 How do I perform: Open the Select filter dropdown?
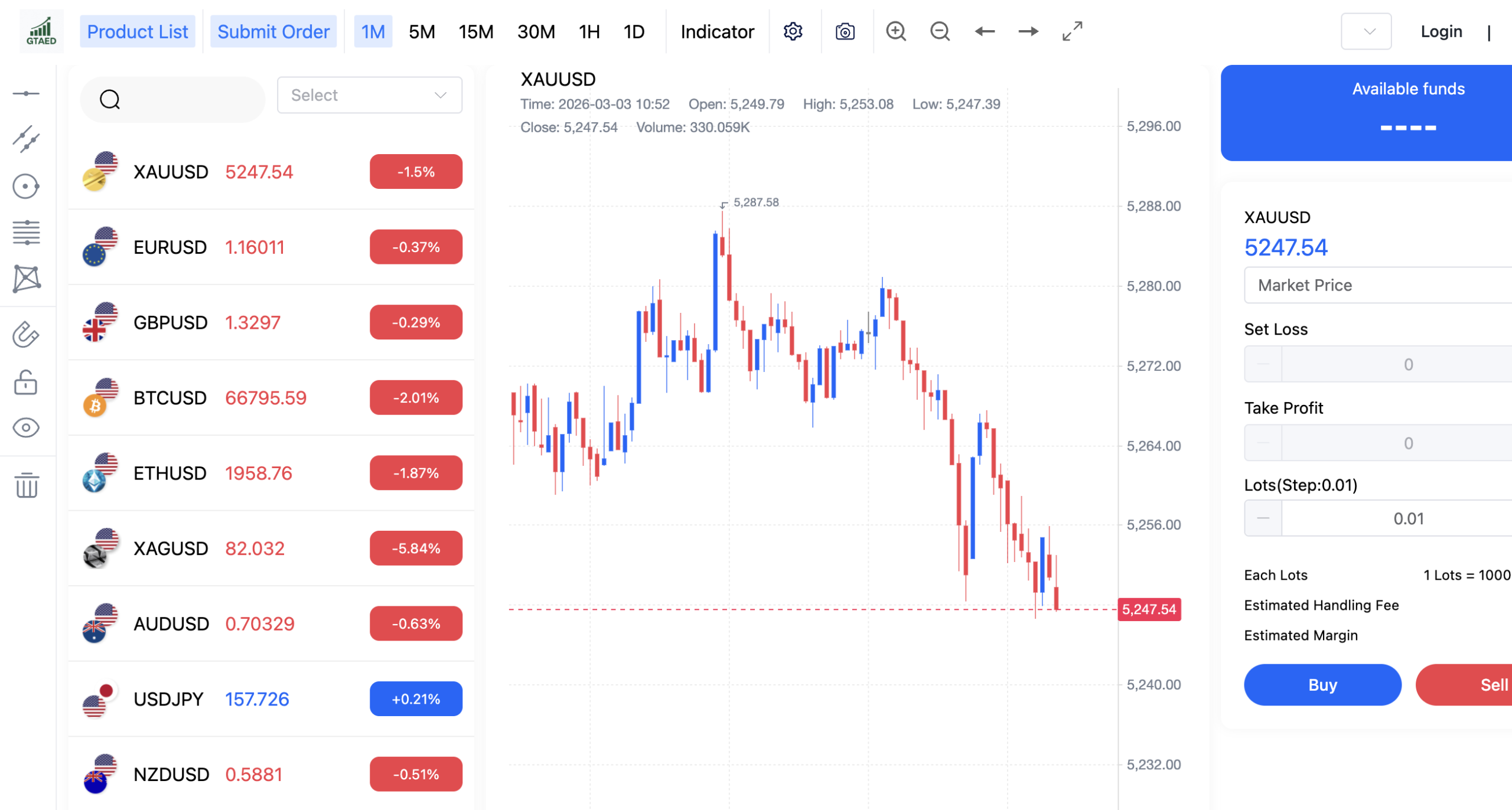(369, 95)
